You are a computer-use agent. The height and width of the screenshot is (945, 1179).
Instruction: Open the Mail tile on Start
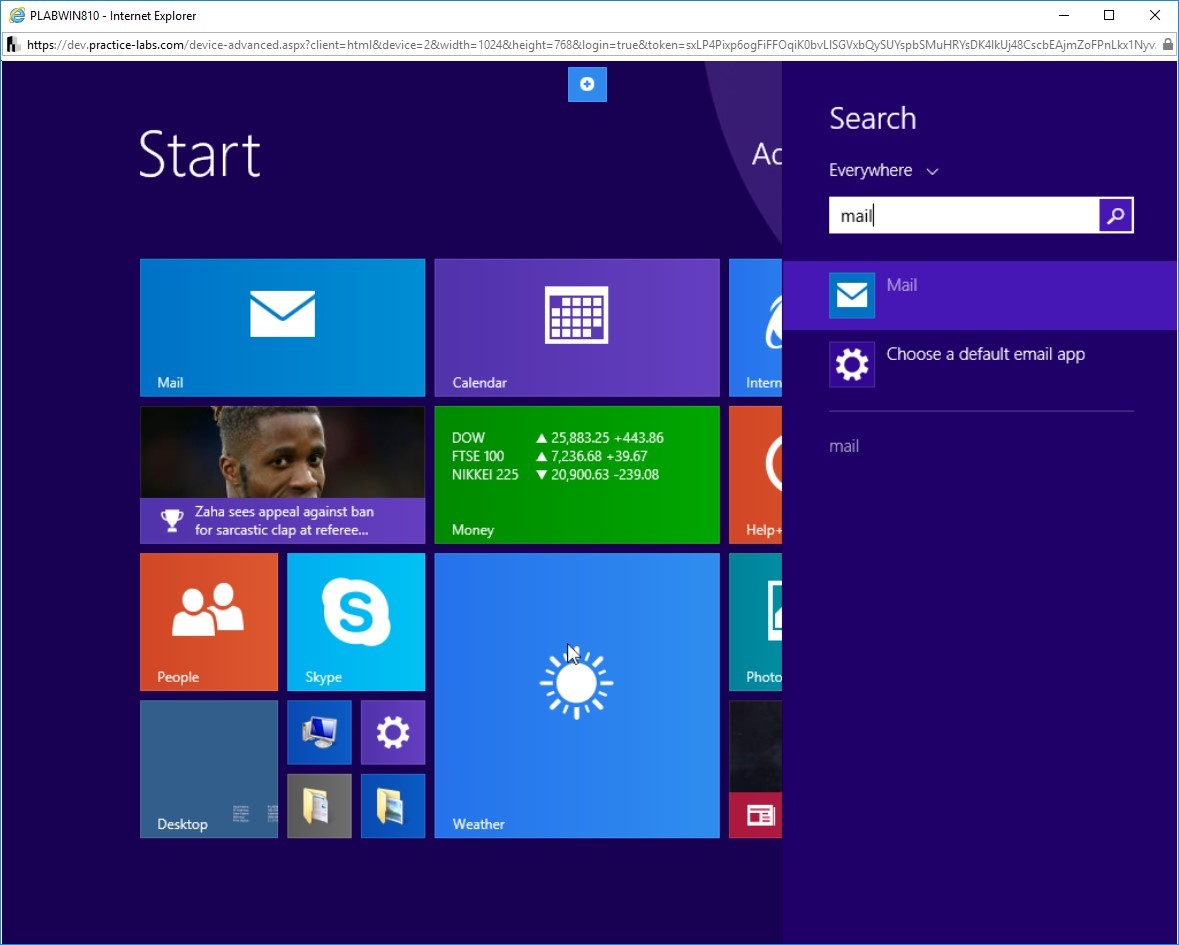[x=282, y=327]
